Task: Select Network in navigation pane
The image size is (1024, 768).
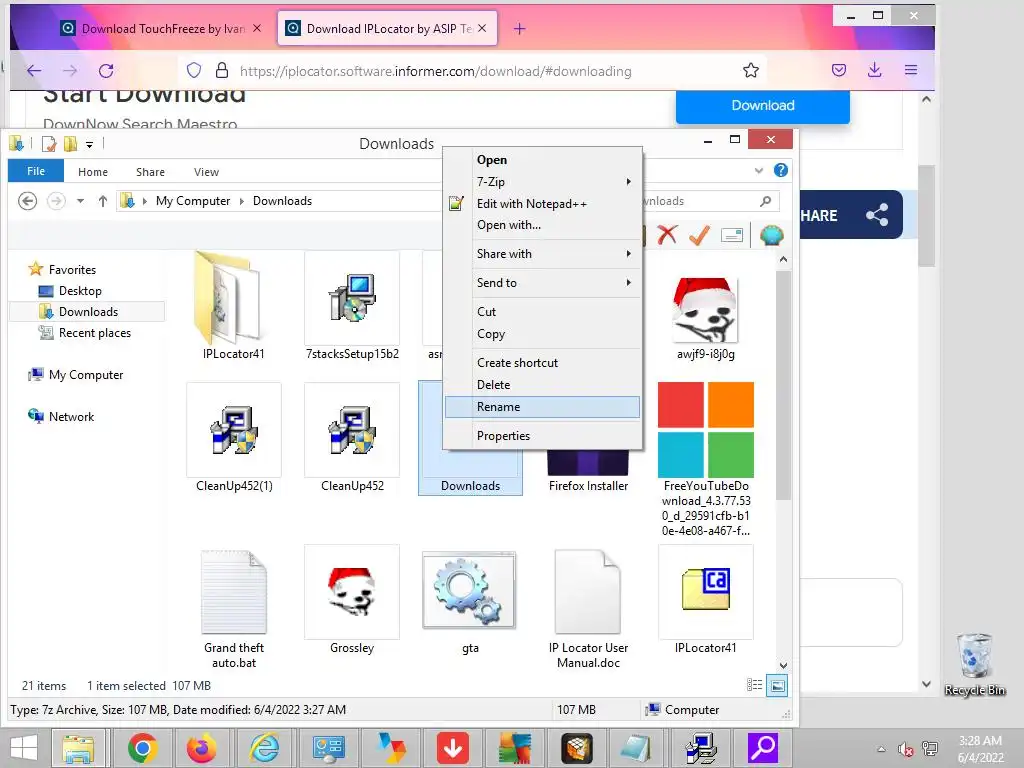Action: pyautogui.click(x=71, y=417)
